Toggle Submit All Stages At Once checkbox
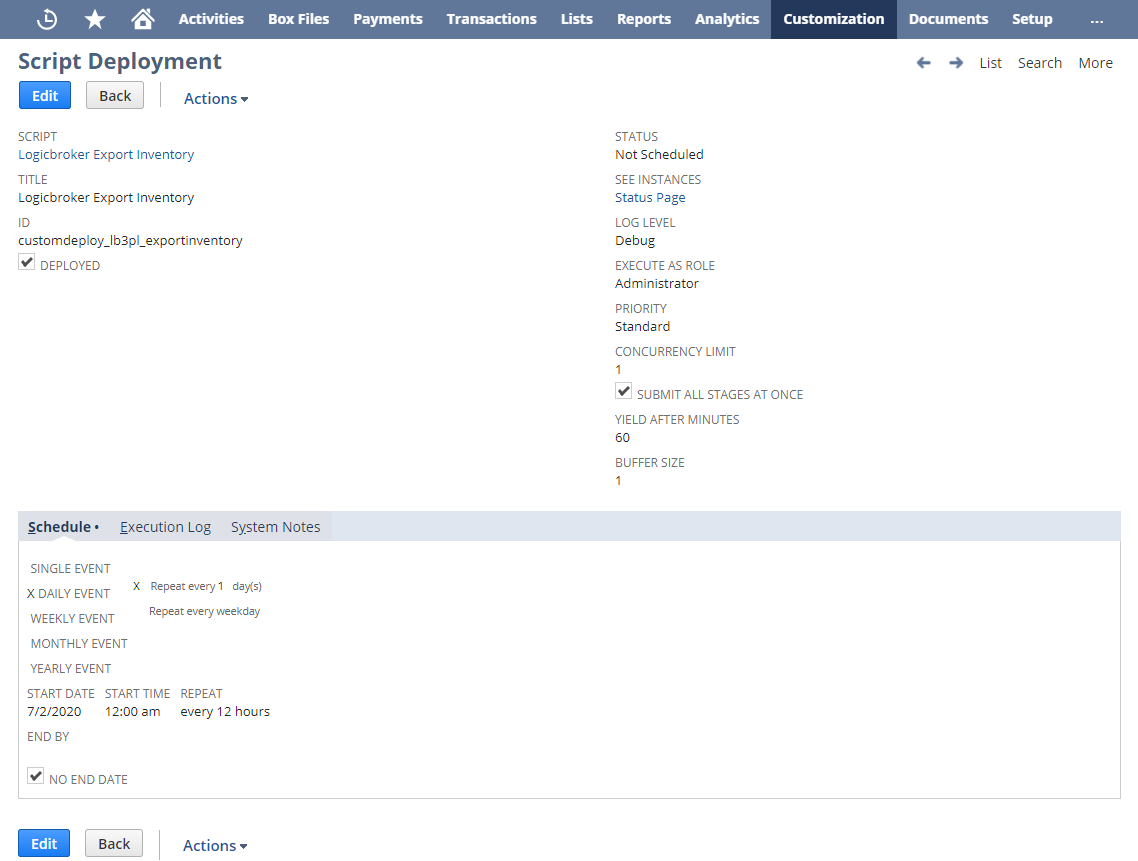This screenshot has width=1138, height=861. coord(624,392)
